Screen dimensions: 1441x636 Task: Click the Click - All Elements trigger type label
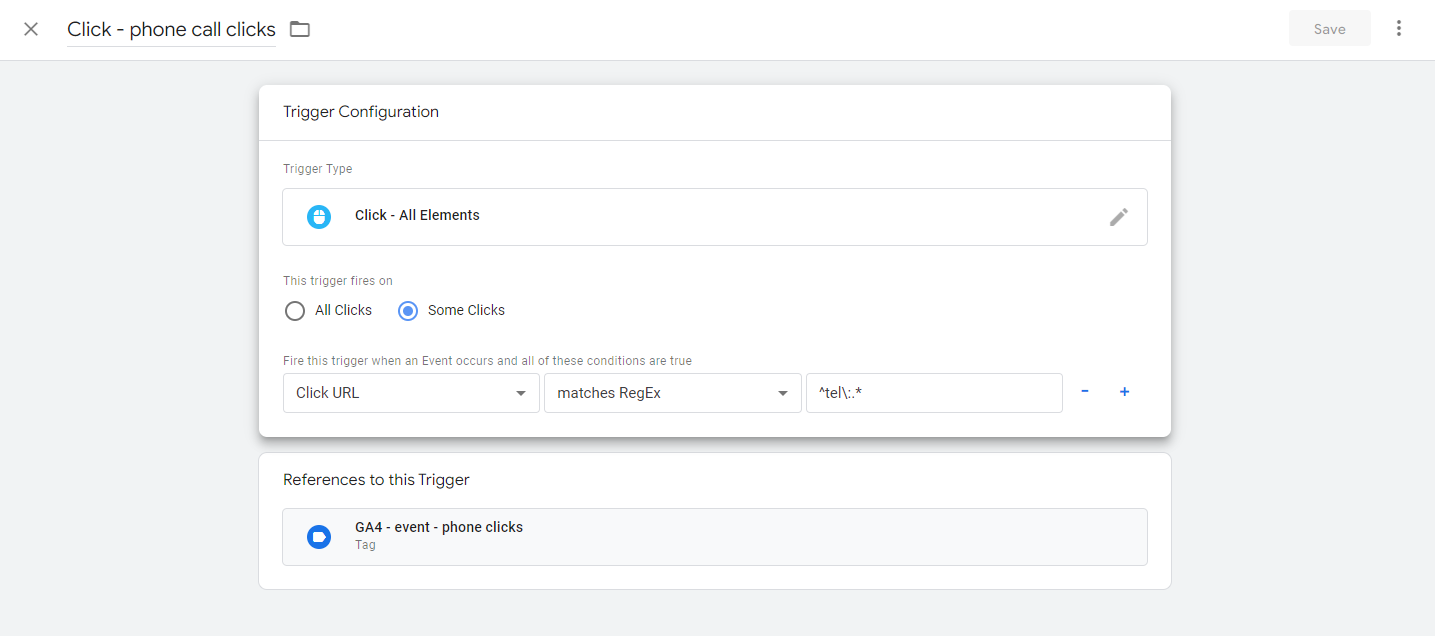[417, 215]
